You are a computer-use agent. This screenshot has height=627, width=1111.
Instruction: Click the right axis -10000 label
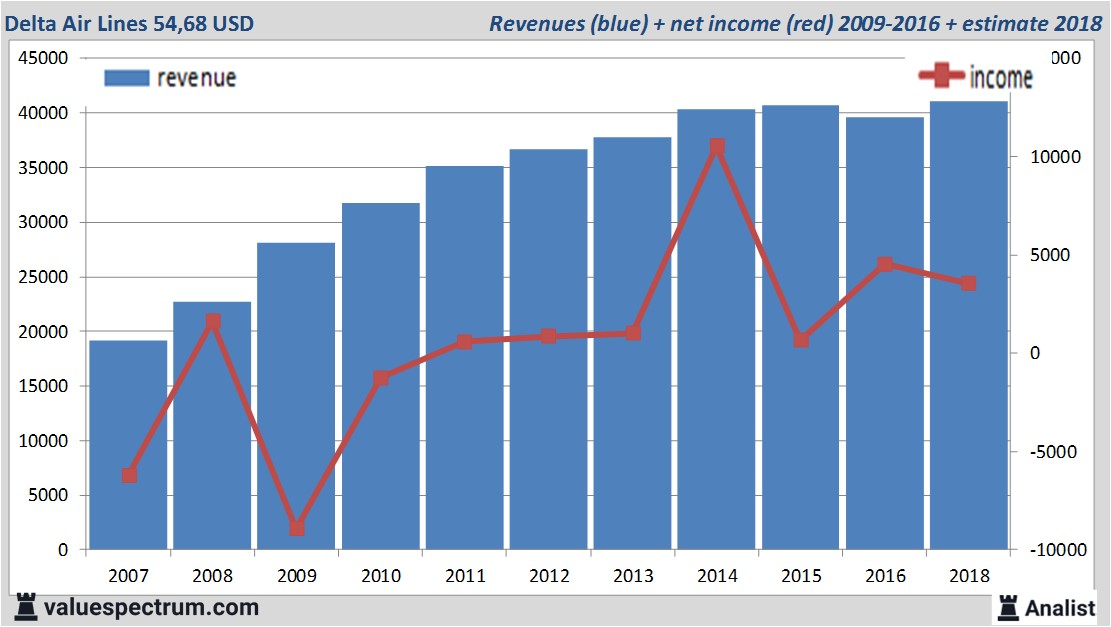pyautogui.click(x=1058, y=550)
